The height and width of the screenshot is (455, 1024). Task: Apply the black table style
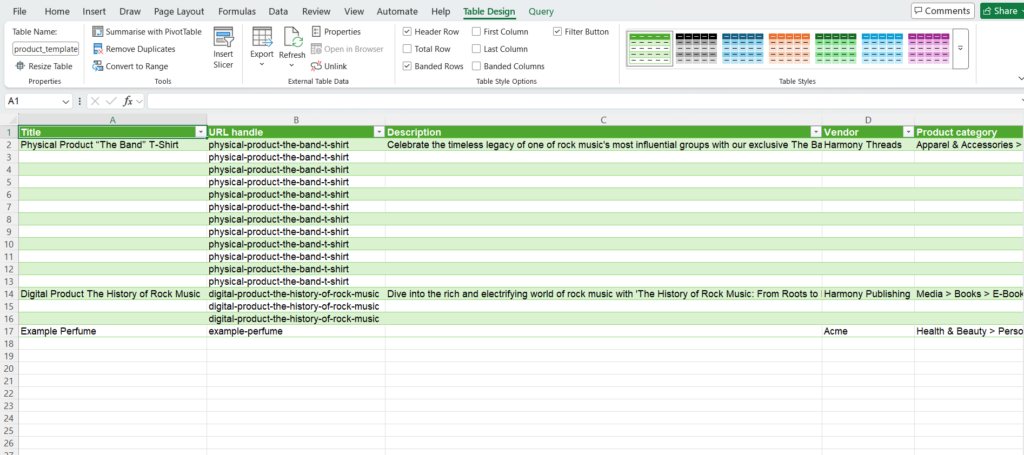tap(696, 48)
